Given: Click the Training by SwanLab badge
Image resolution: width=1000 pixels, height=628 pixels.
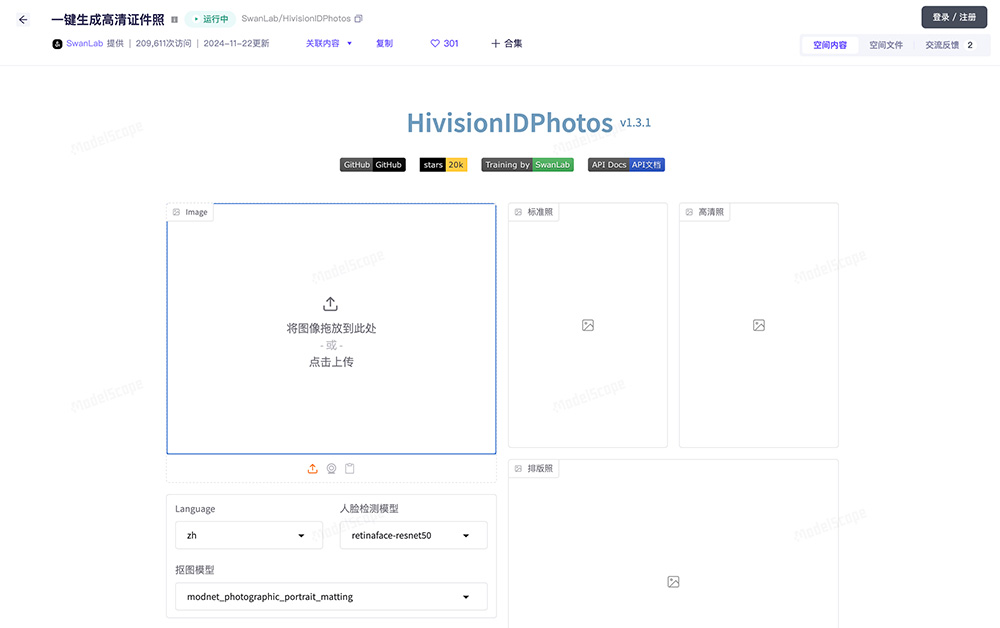Looking at the screenshot, I should 527,165.
